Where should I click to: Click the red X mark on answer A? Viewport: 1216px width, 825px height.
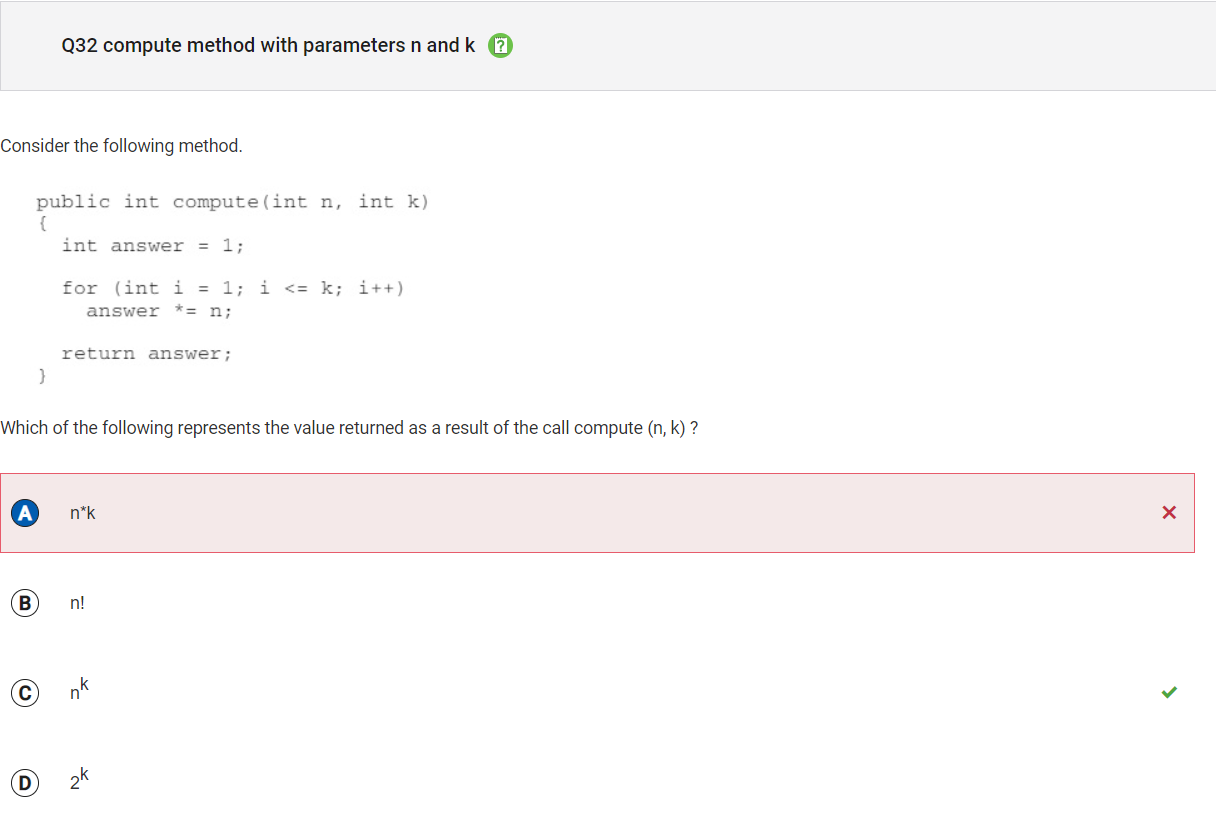click(1170, 513)
